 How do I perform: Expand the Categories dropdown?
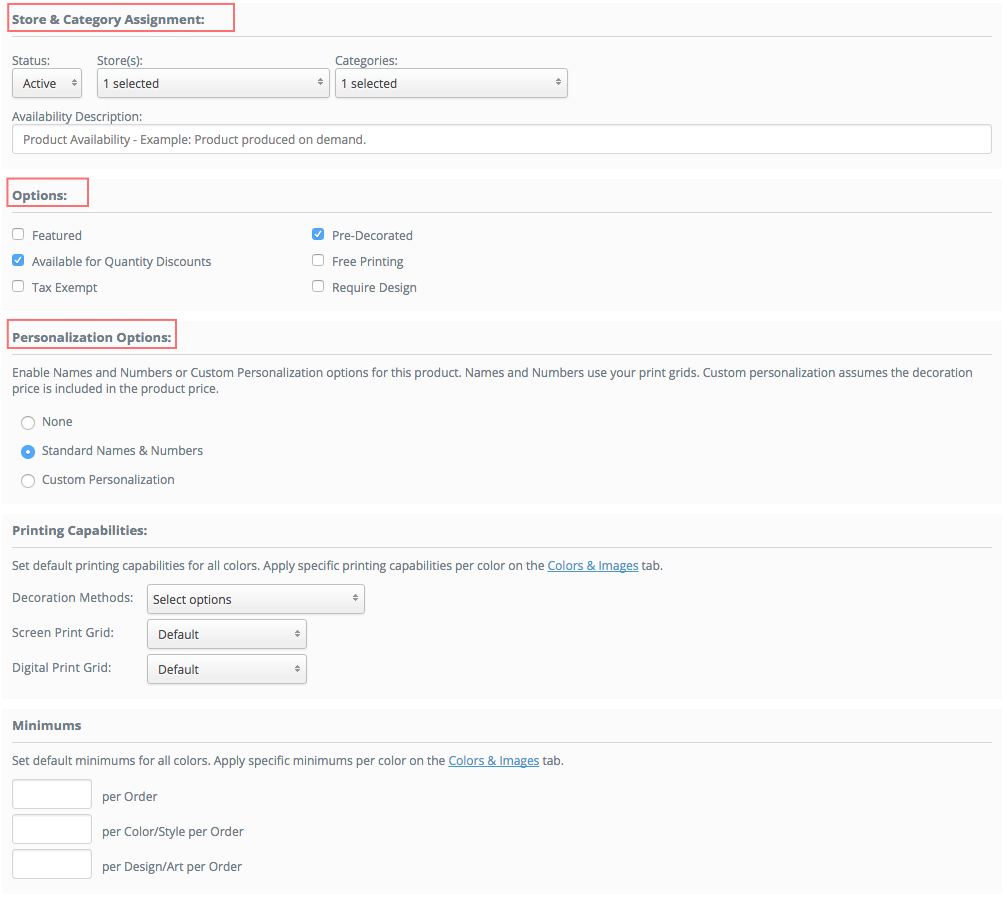click(x=451, y=84)
